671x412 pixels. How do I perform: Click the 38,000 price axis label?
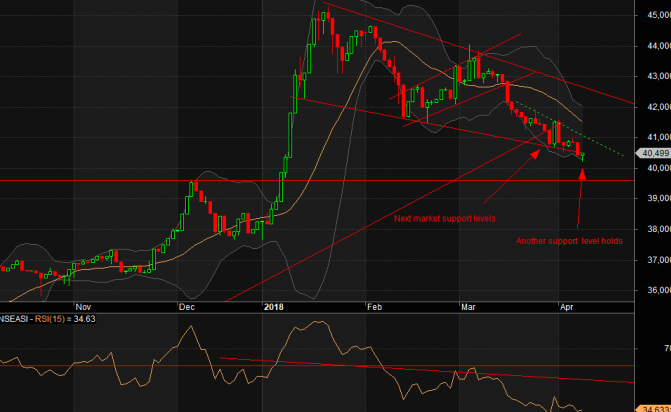[656, 229]
